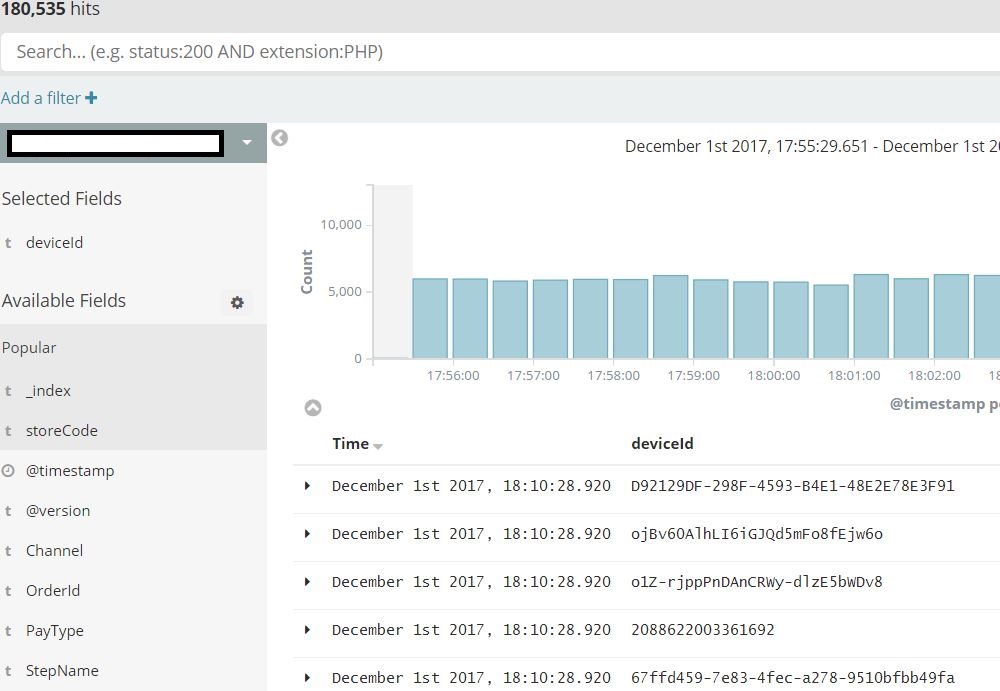
Task: Click the Popular section label
Action: tap(29, 348)
